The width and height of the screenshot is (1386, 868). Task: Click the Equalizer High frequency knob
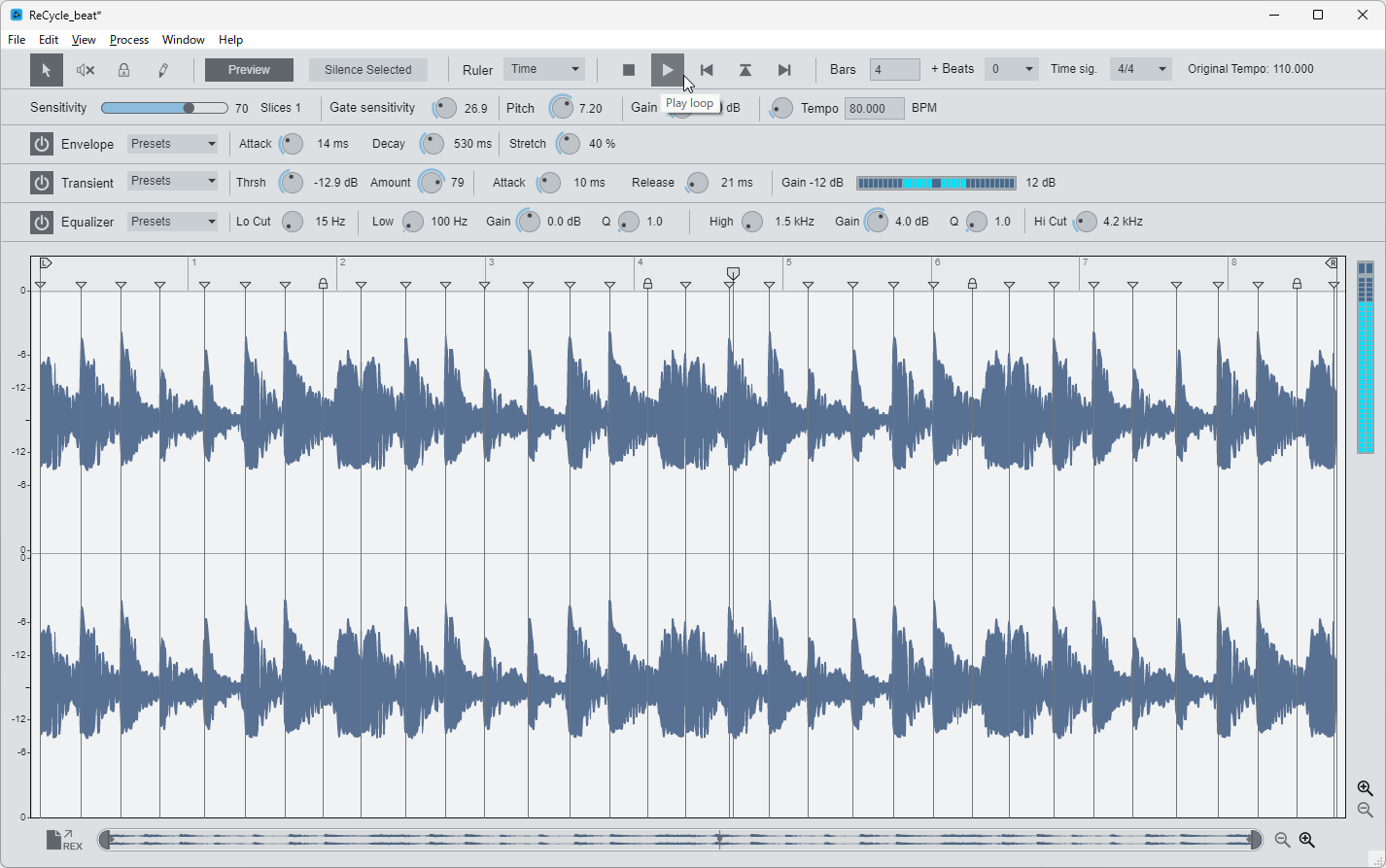click(x=752, y=222)
